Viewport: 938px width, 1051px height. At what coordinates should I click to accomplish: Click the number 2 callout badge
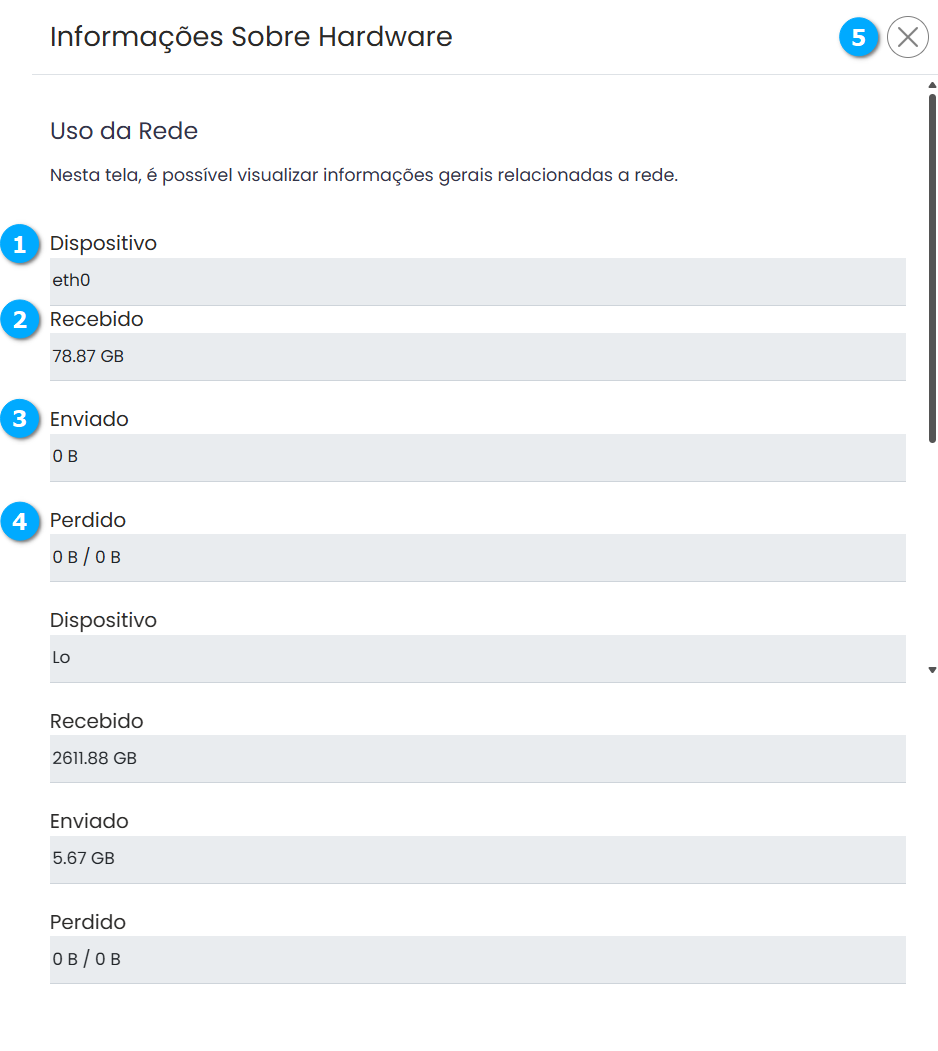click(x=19, y=321)
